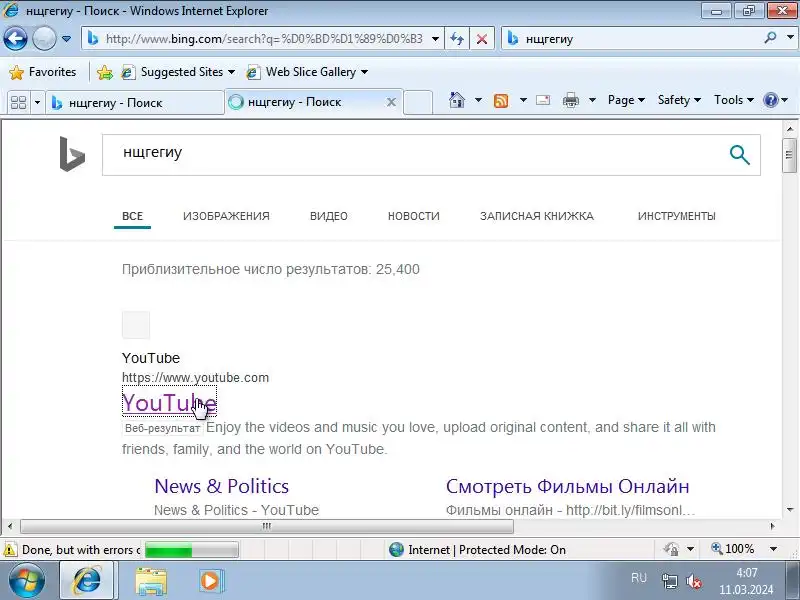Open the Tools menu
Image resolution: width=800 pixels, height=600 pixels.
click(733, 100)
